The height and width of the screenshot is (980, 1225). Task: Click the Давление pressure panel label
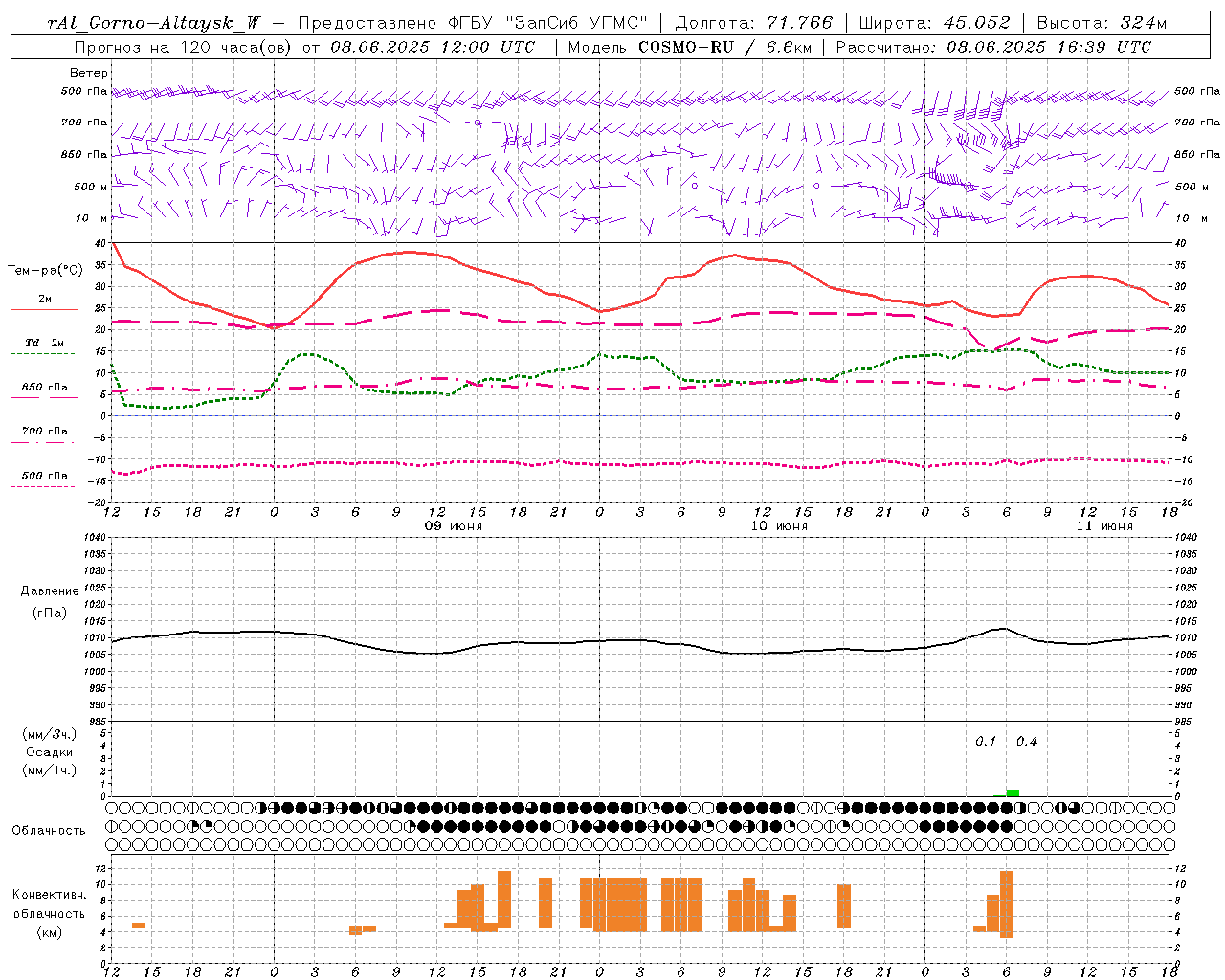pos(50,591)
